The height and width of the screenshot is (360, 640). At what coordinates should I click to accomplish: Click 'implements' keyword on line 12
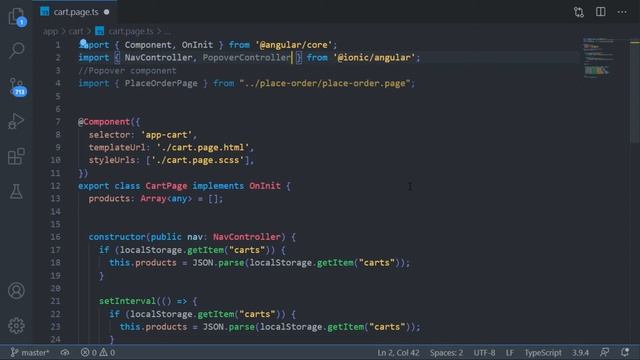(x=218, y=186)
